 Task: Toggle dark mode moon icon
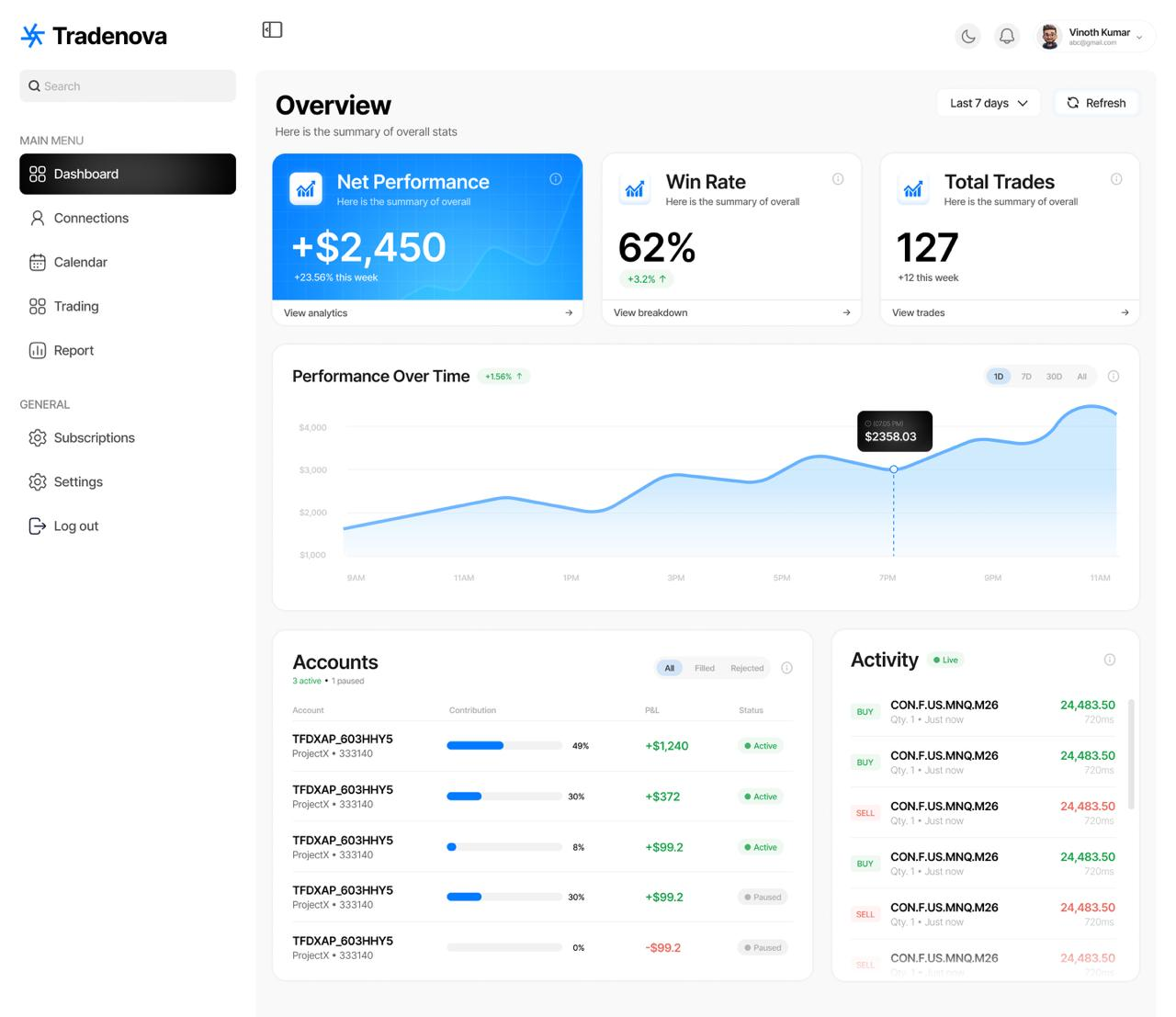968,37
